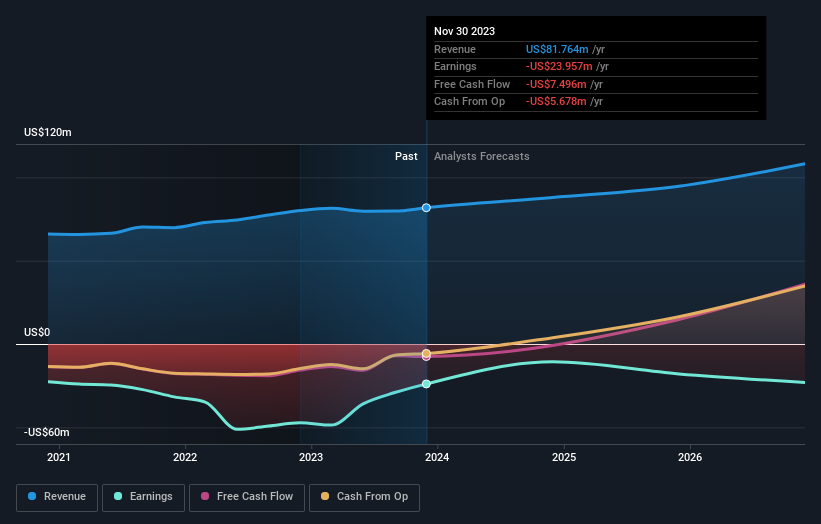Click the pink Free Cash Flow legend dot
821x524 pixels.
[x=205, y=496]
